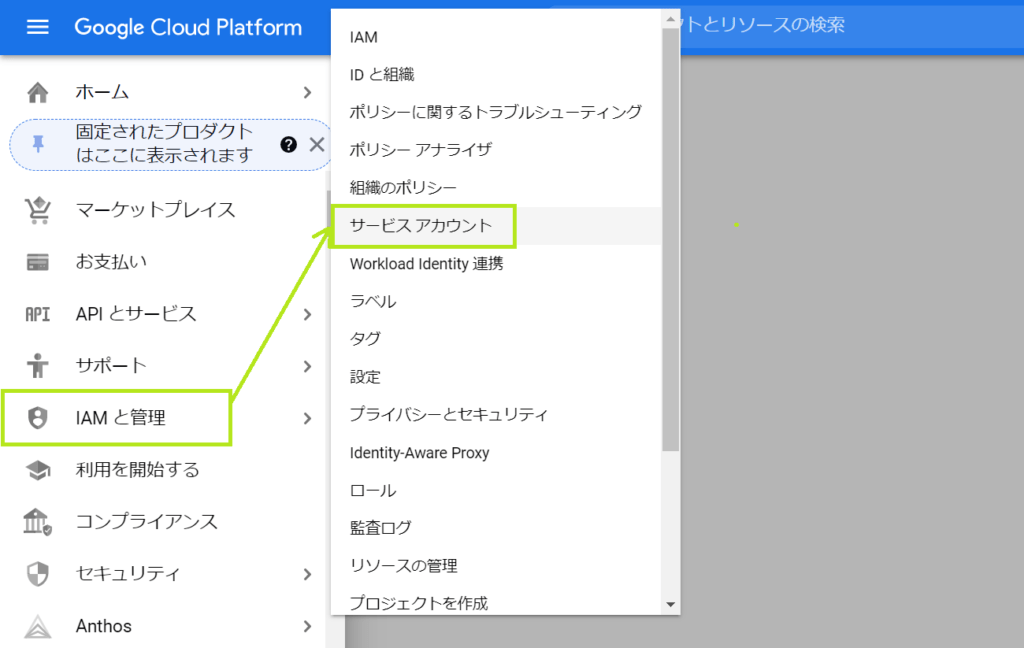Dismiss the pinned products hint
The image size is (1024, 648).
click(x=317, y=144)
